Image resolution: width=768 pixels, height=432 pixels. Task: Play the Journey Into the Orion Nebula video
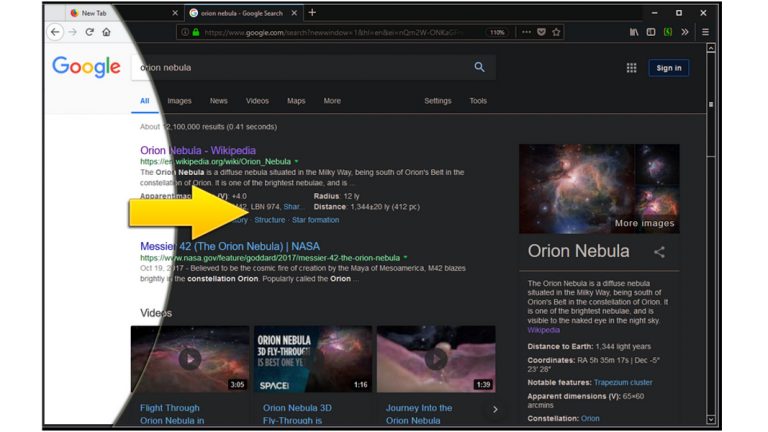point(436,359)
